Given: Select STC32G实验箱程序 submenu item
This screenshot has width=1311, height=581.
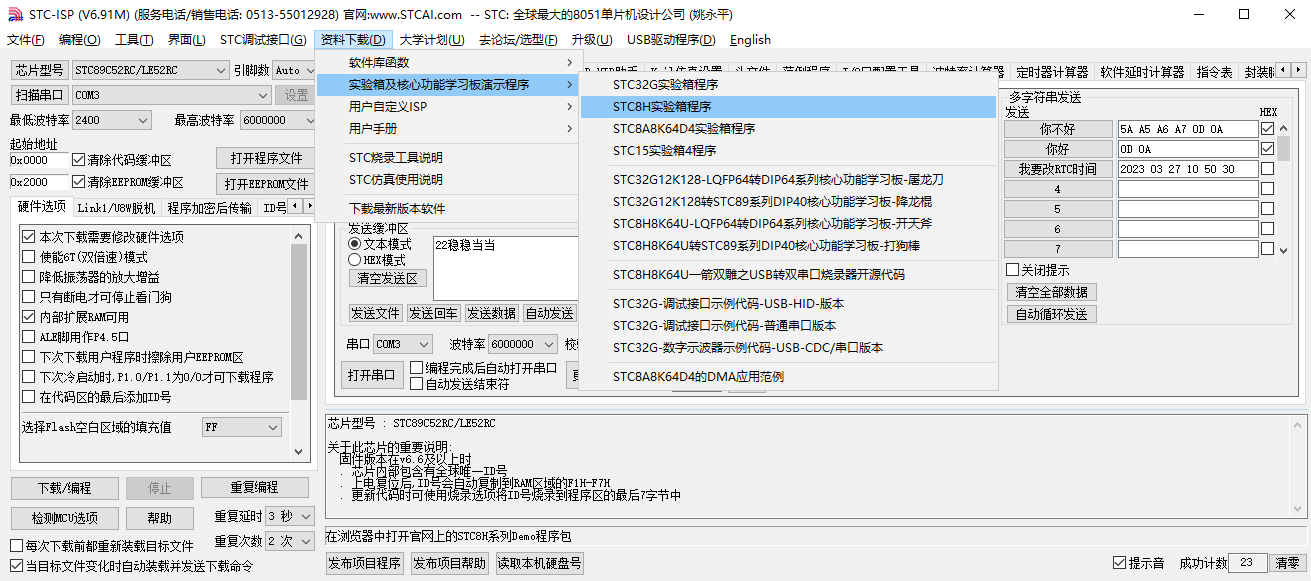Looking at the screenshot, I should click(788, 85).
